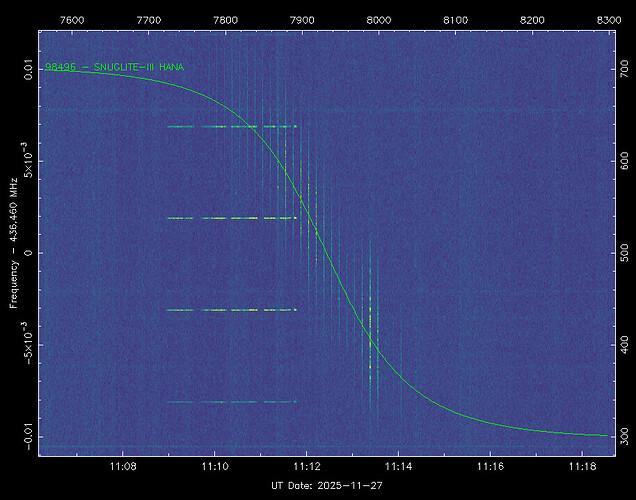Select the 11:18 time tick label
Viewport: 636px width, 500px height.
[582, 467]
